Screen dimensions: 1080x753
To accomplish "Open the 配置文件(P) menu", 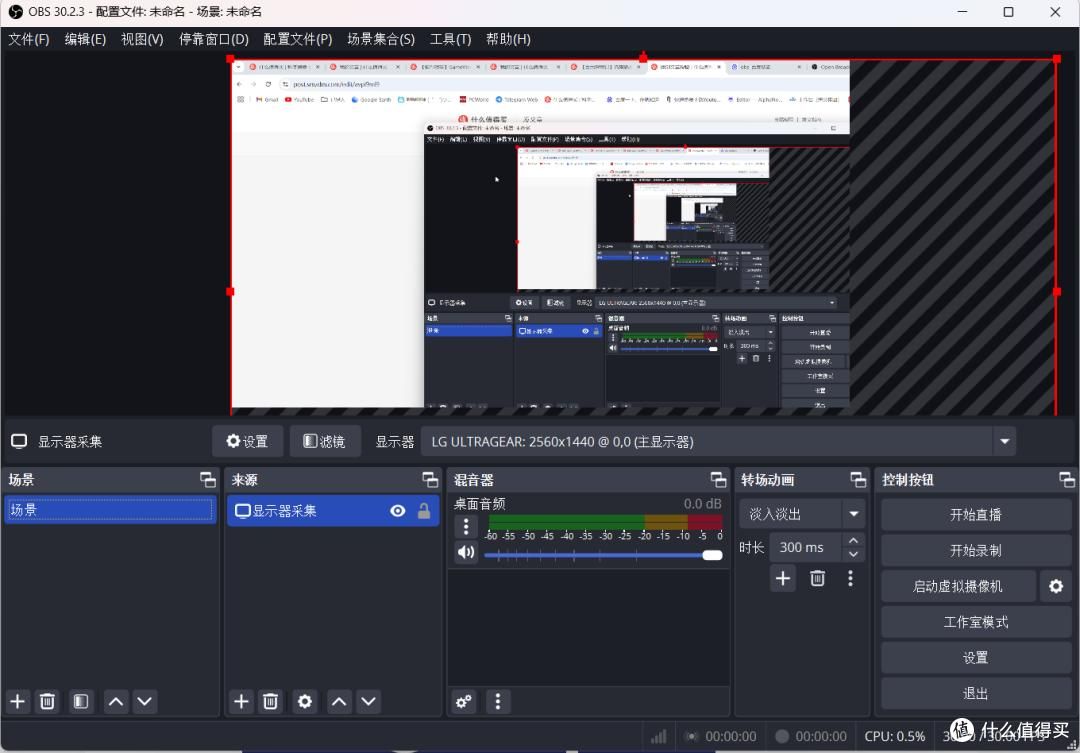I will 298,39.
